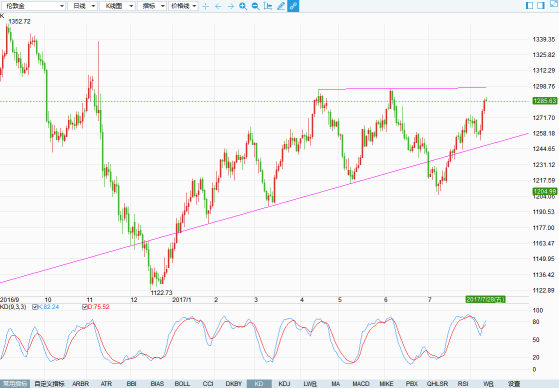Select the MA indicator tab
The image size is (559, 388).
click(335, 384)
